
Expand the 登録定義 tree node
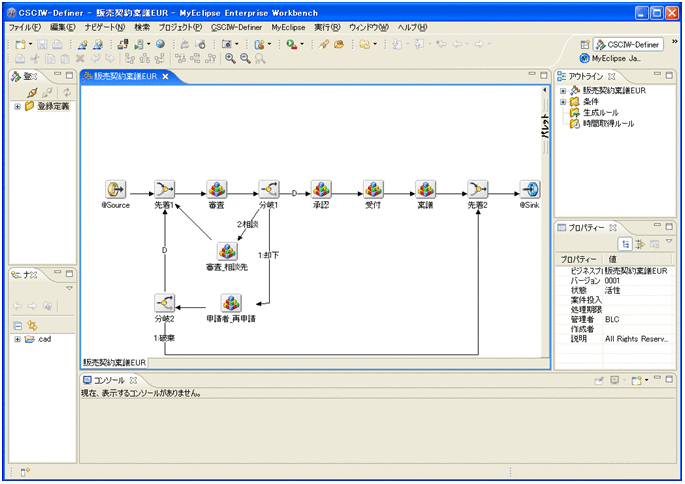point(18,106)
